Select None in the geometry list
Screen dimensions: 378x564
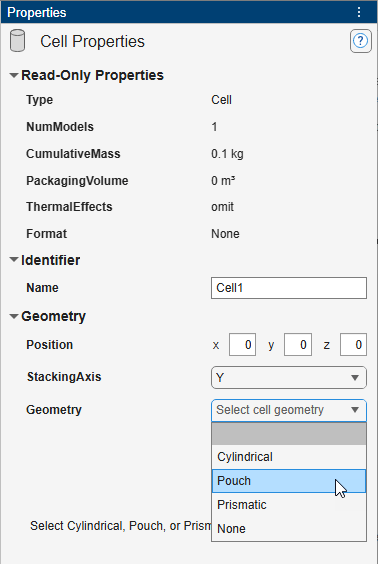(289, 529)
